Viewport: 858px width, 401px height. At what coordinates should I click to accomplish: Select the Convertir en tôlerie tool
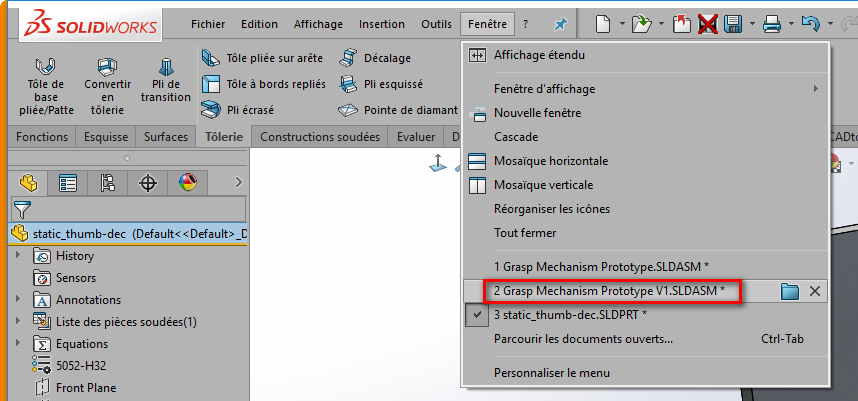pos(106,85)
